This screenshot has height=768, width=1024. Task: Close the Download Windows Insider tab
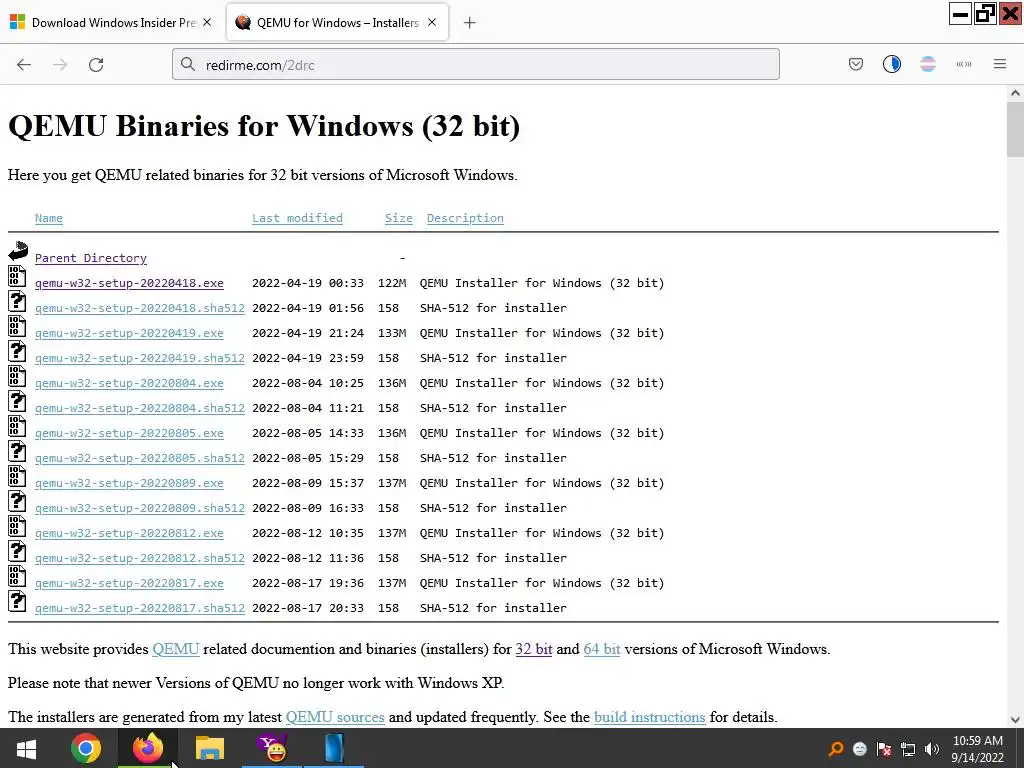click(207, 22)
